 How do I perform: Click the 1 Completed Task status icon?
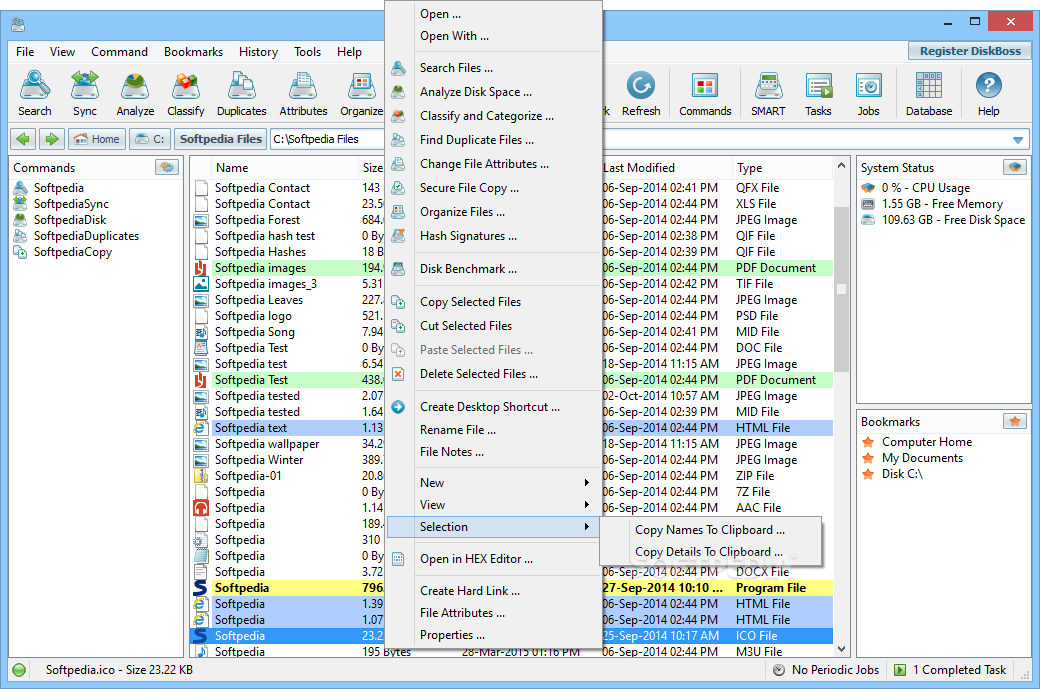click(900, 670)
